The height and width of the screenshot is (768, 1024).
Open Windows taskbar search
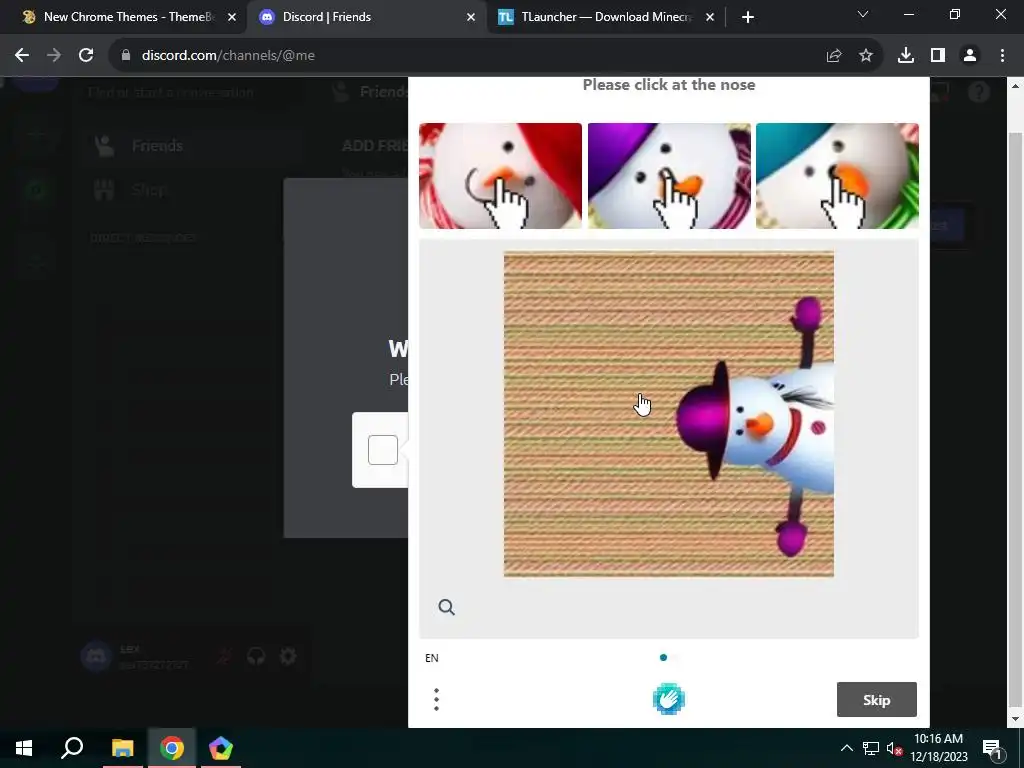pos(72,748)
